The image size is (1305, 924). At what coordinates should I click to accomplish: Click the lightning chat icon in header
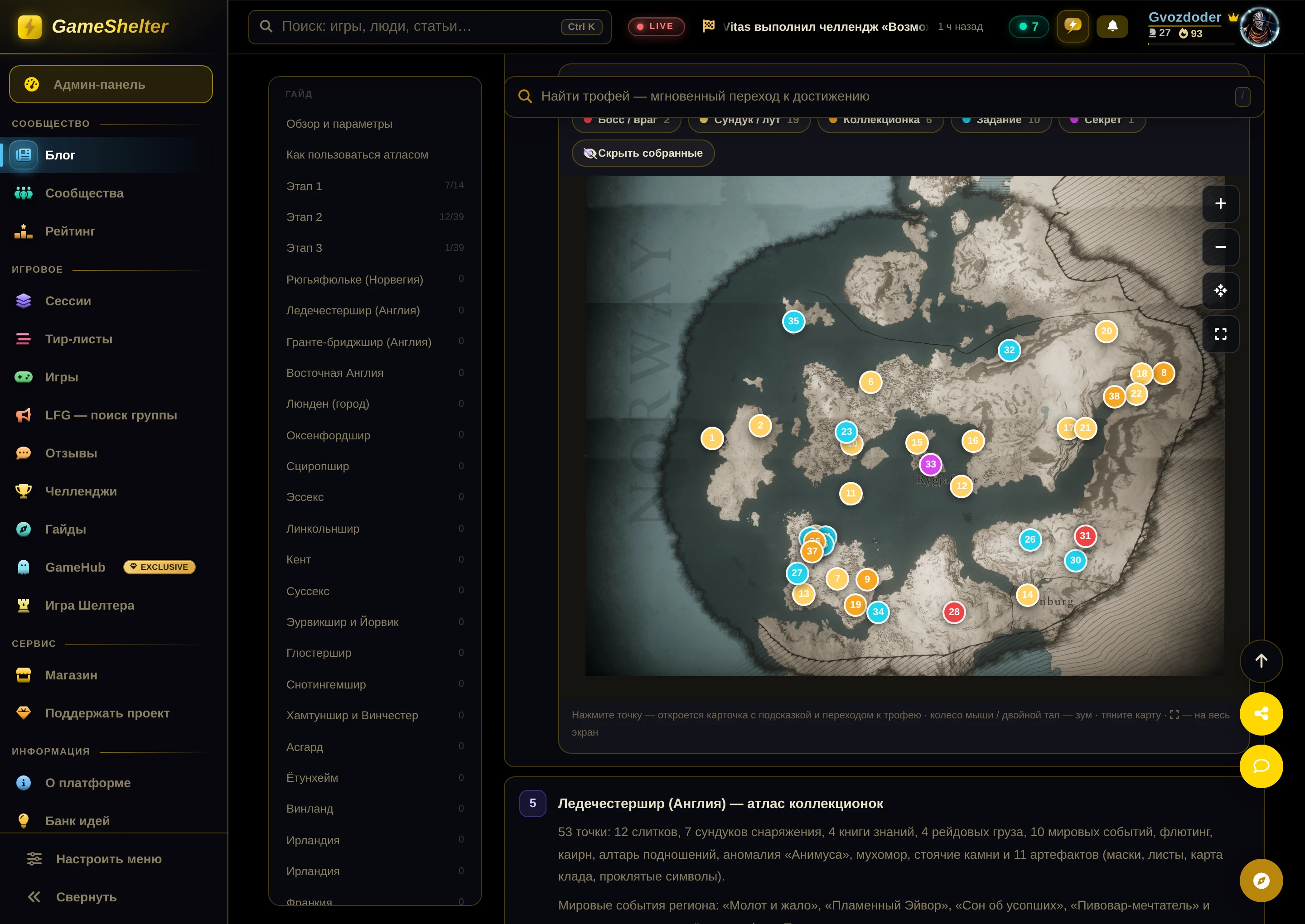1072,26
